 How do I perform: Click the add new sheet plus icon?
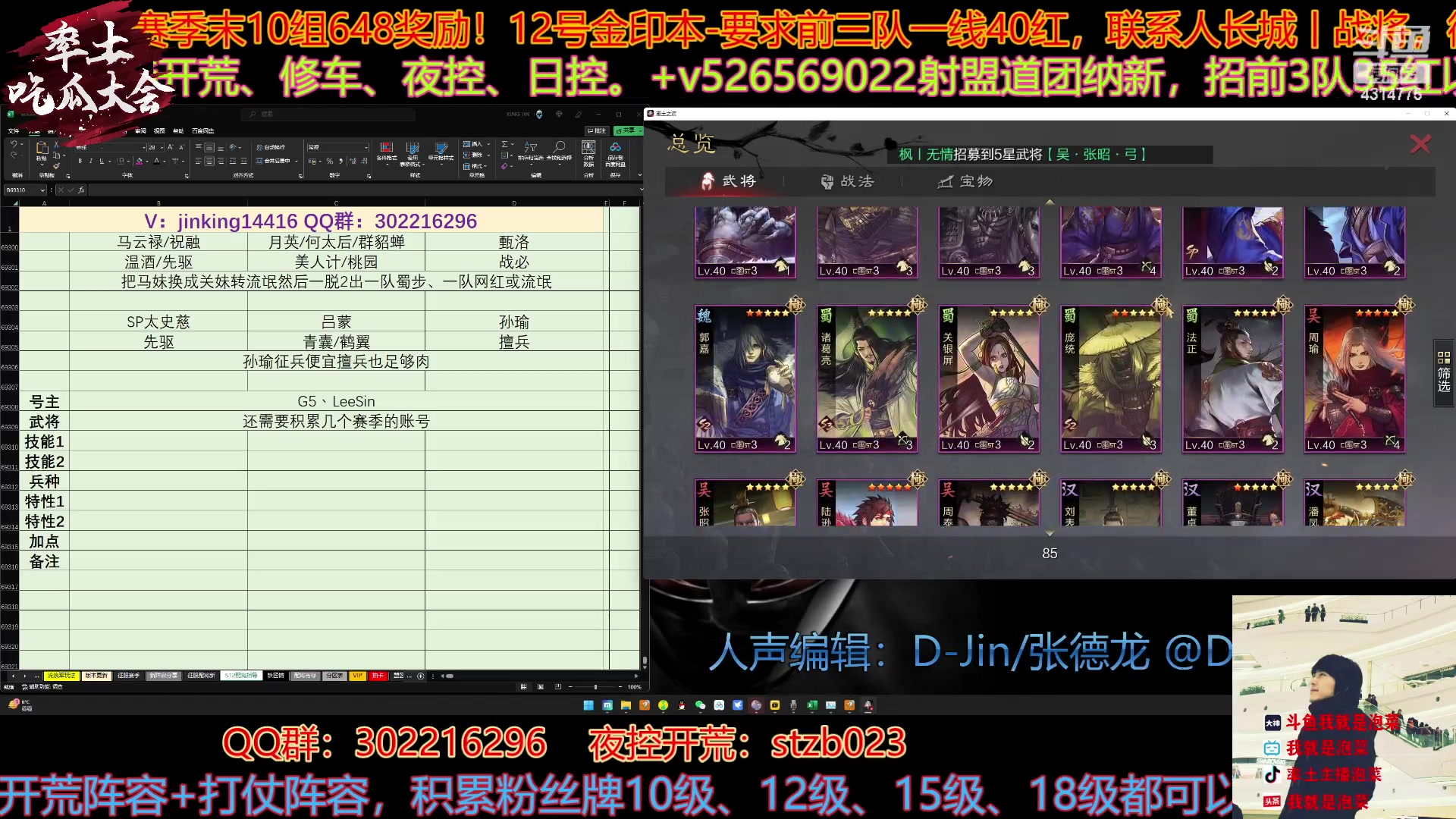click(420, 676)
